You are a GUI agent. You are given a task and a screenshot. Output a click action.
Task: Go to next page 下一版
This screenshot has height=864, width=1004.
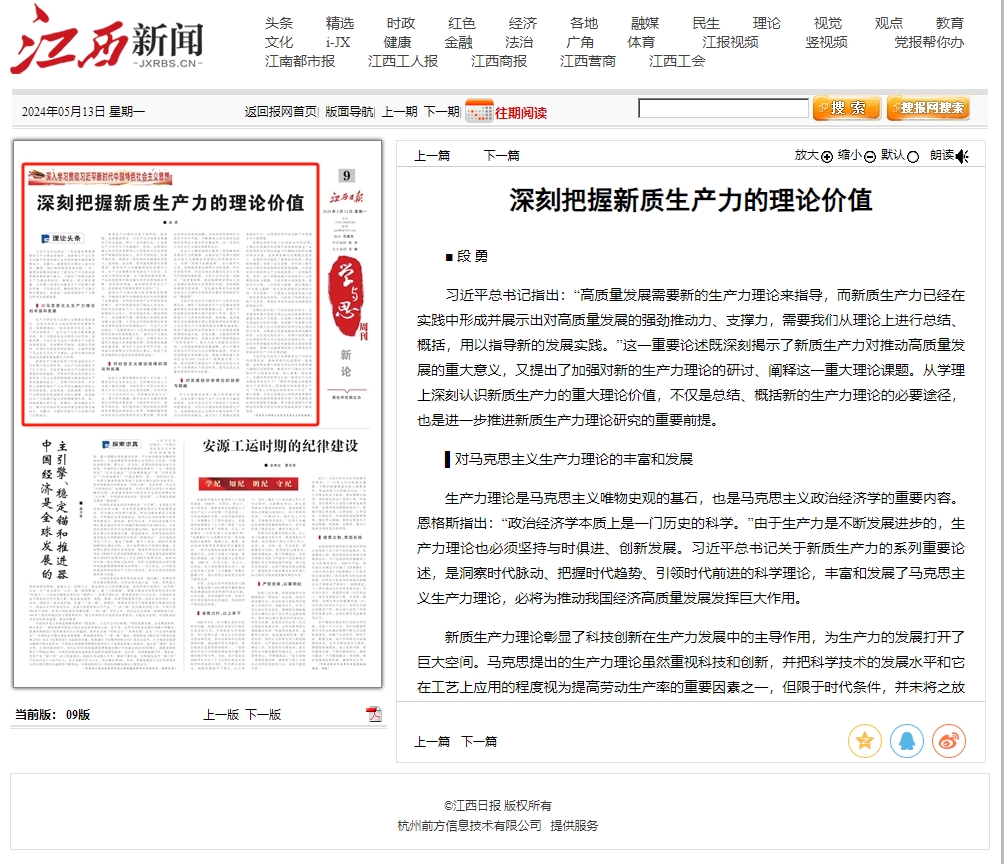263,714
